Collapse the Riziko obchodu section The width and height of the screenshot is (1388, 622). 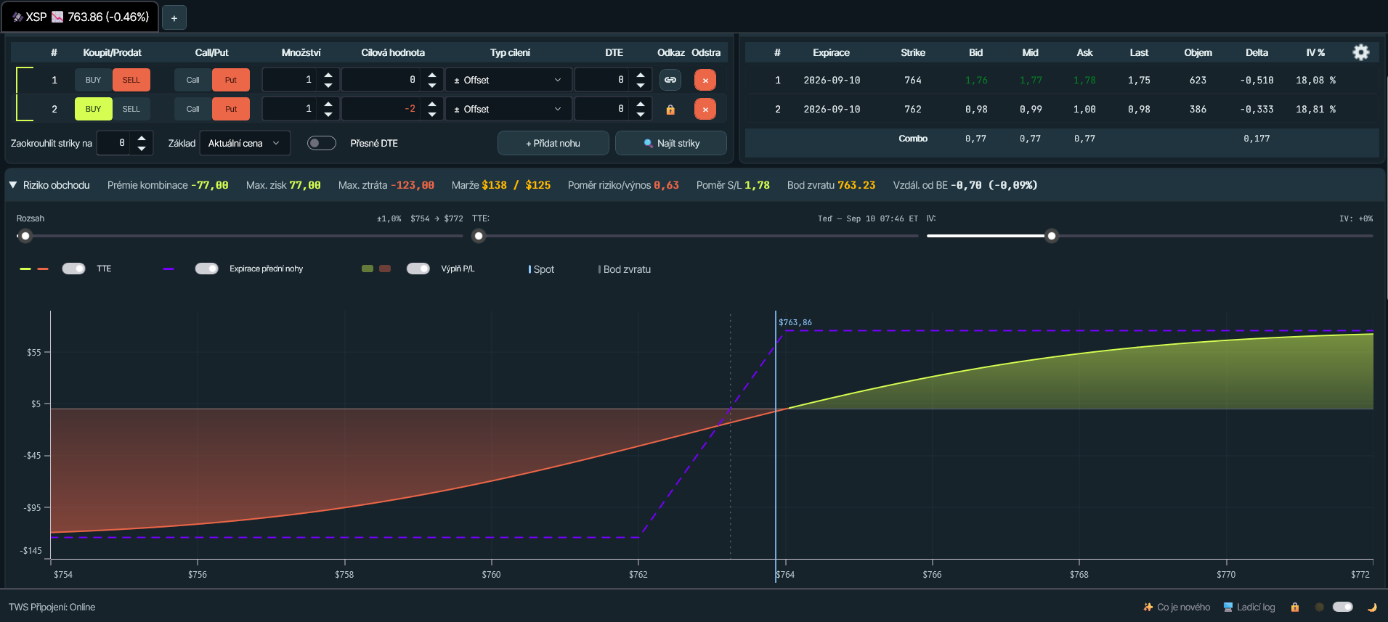[x=13, y=185]
